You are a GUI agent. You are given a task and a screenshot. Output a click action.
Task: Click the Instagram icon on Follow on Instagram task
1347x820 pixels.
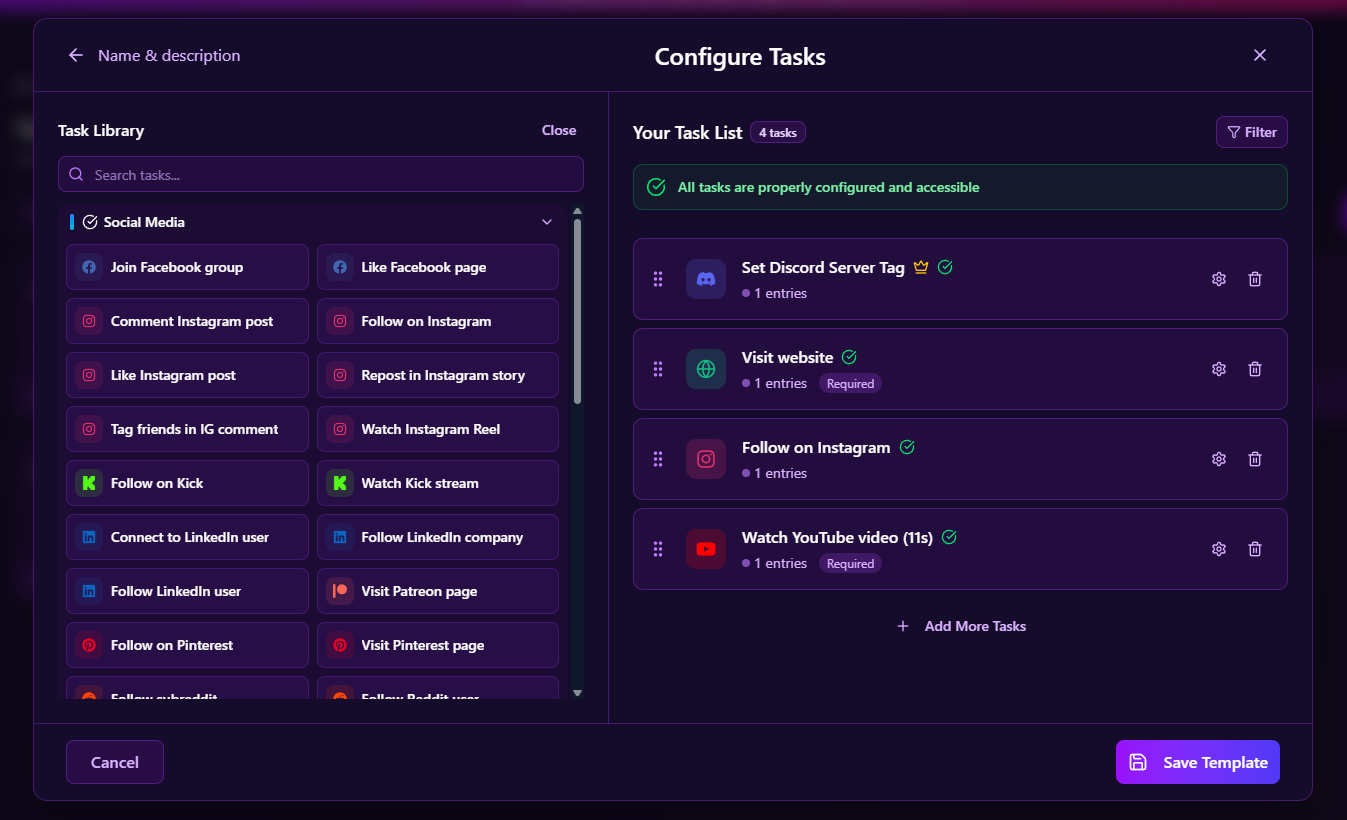(706, 458)
